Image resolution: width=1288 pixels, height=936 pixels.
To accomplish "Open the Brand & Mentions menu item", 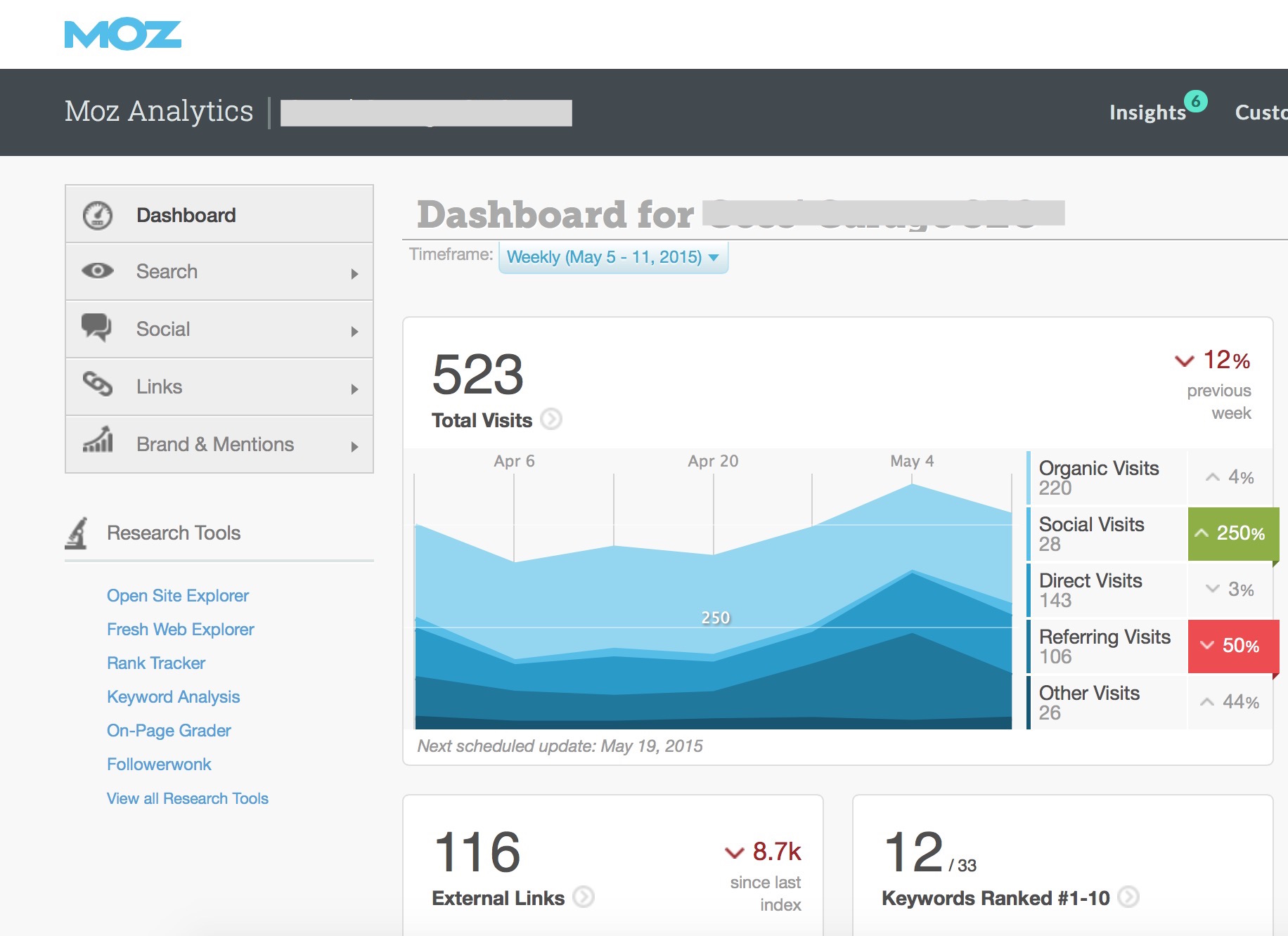I will tap(219, 445).
